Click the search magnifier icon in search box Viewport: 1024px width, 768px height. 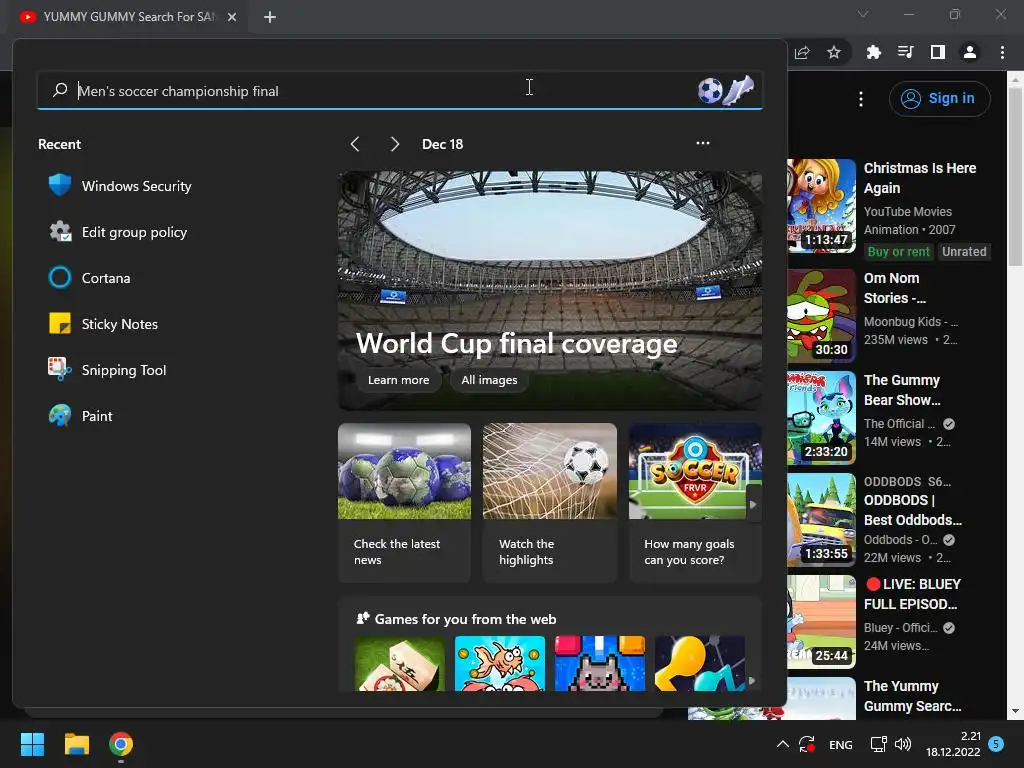[60, 90]
